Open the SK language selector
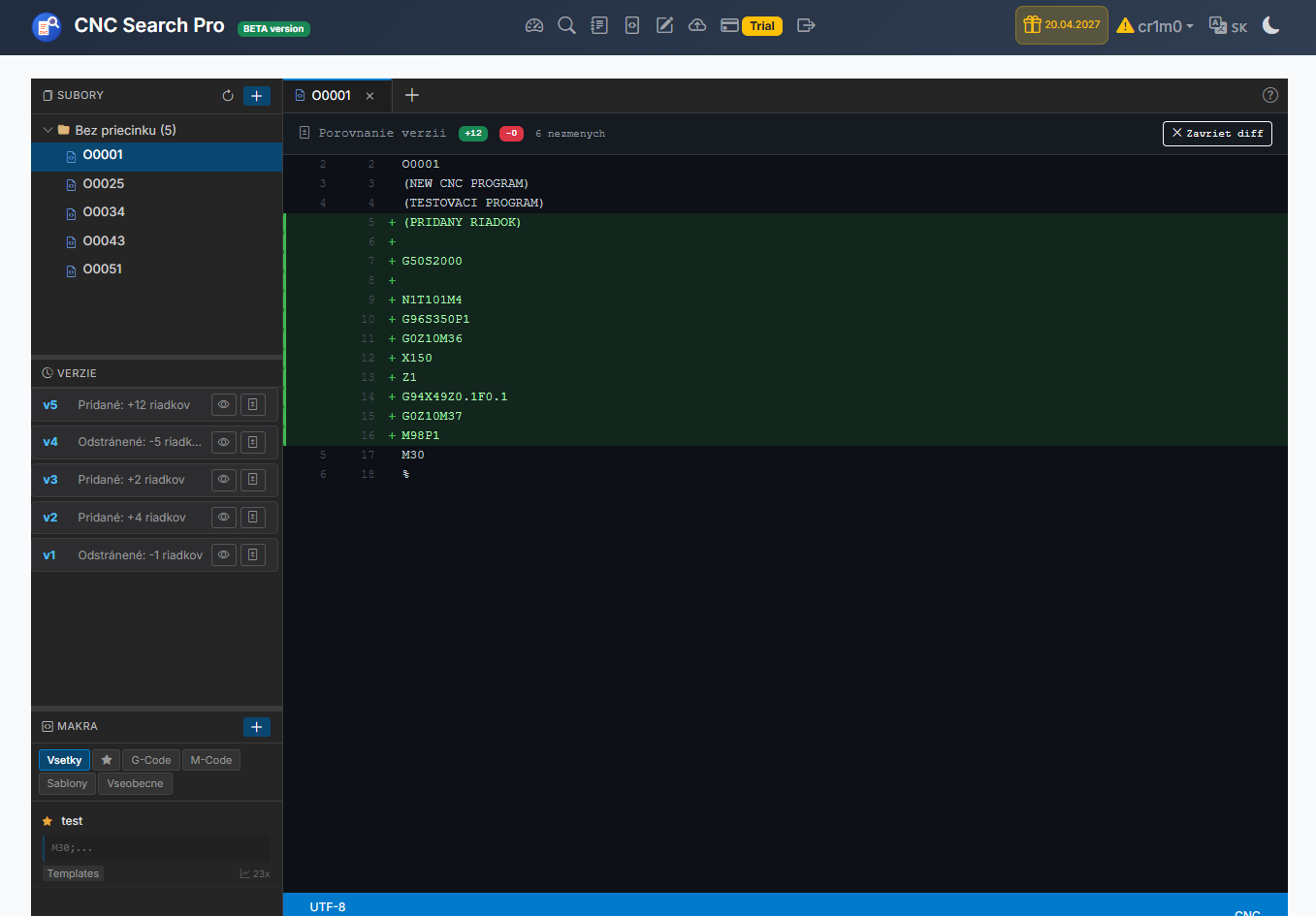The image size is (1316, 916). [1228, 26]
